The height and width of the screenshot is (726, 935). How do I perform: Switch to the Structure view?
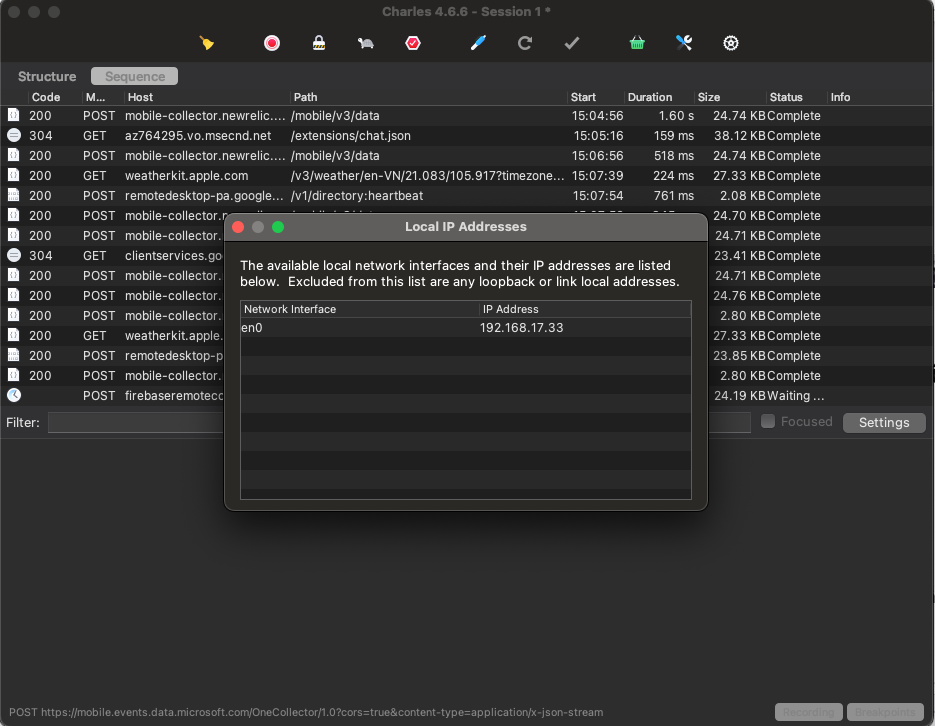coord(46,76)
